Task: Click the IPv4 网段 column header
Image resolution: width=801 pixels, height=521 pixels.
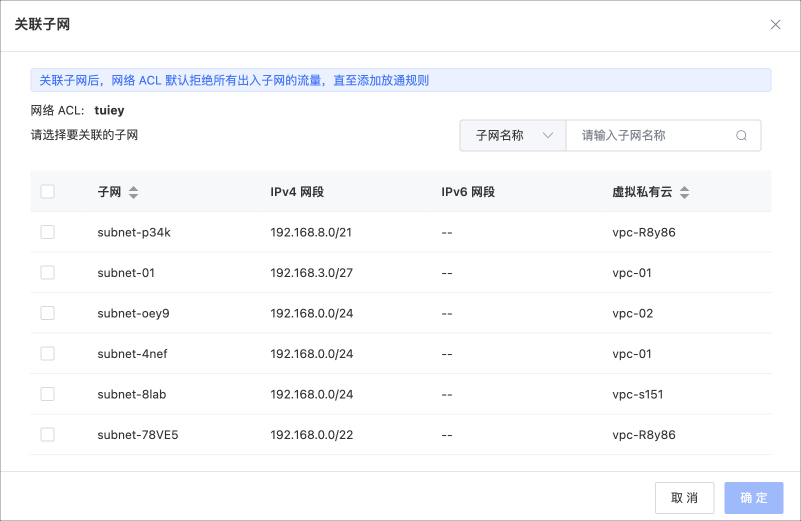Action: tap(297, 192)
